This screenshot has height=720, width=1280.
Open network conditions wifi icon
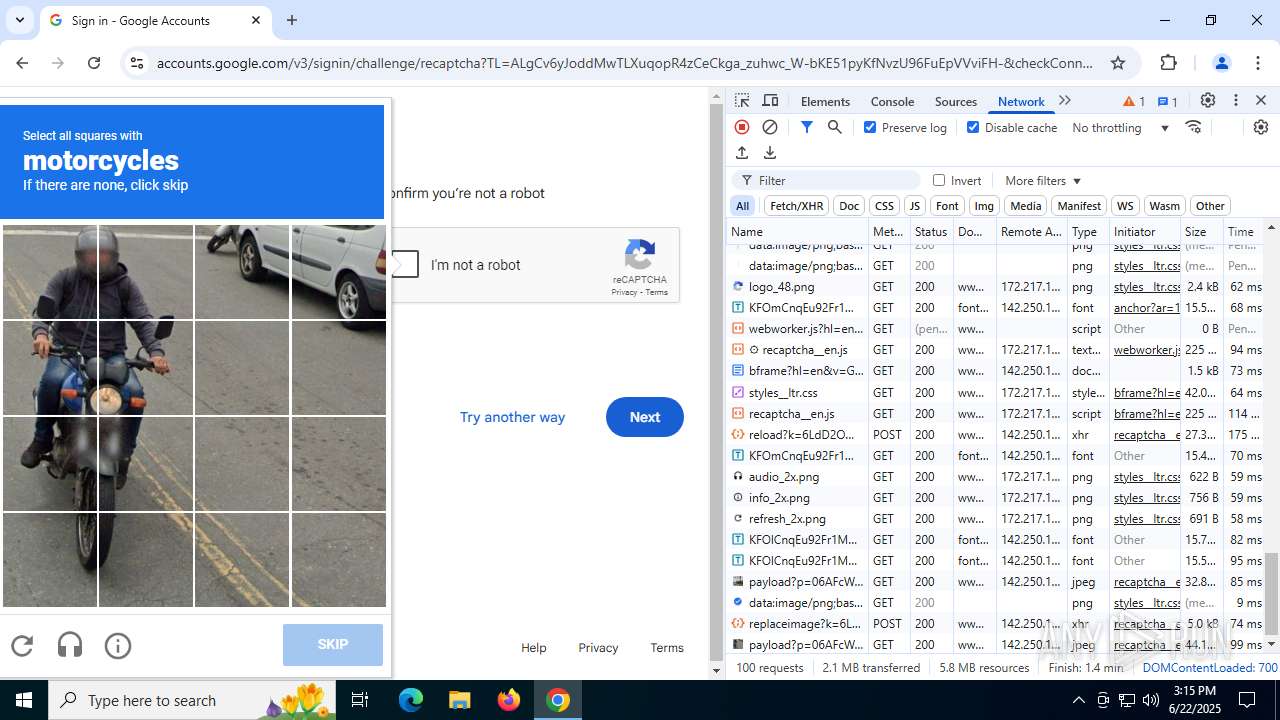pyautogui.click(x=1193, y=127)
